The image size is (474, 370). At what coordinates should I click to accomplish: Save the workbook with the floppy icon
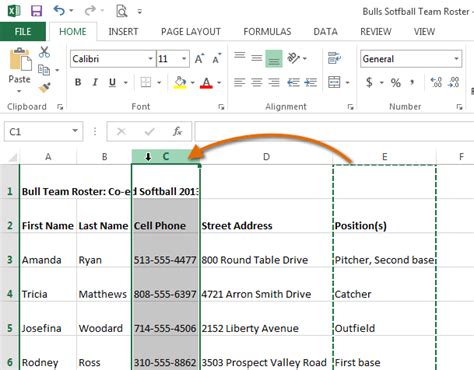point(36,11)
